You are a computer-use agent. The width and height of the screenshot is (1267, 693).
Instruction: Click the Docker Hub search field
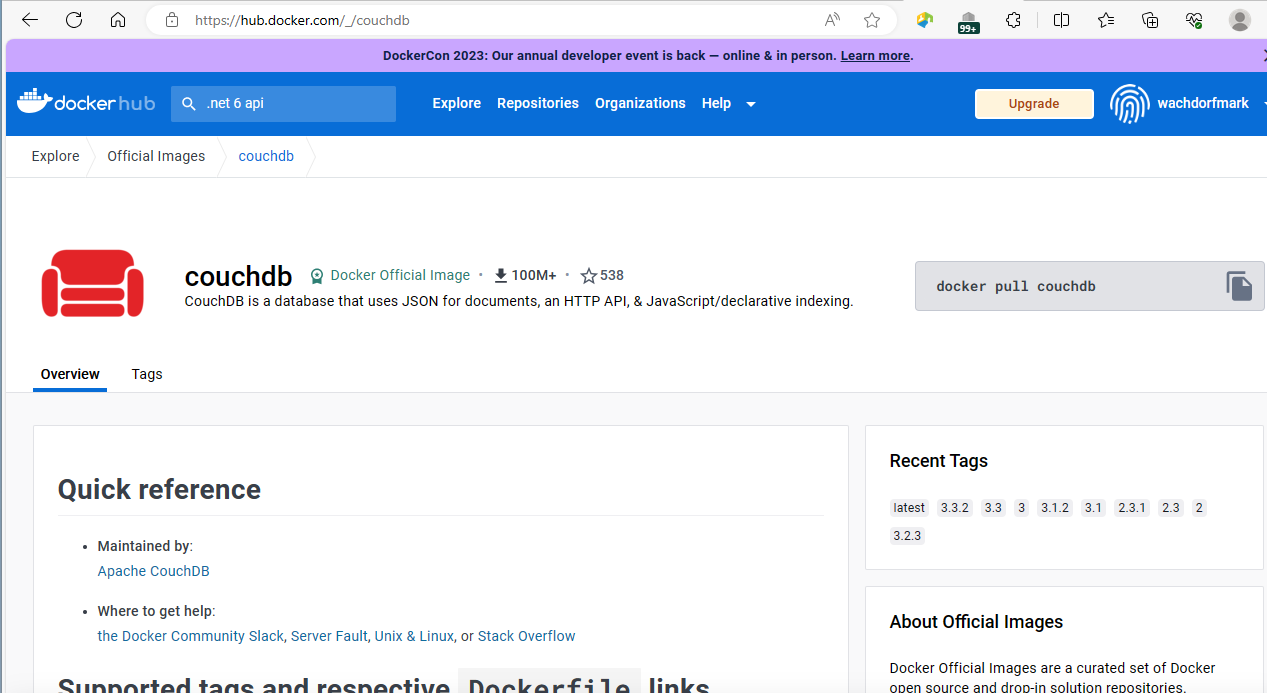283,103
